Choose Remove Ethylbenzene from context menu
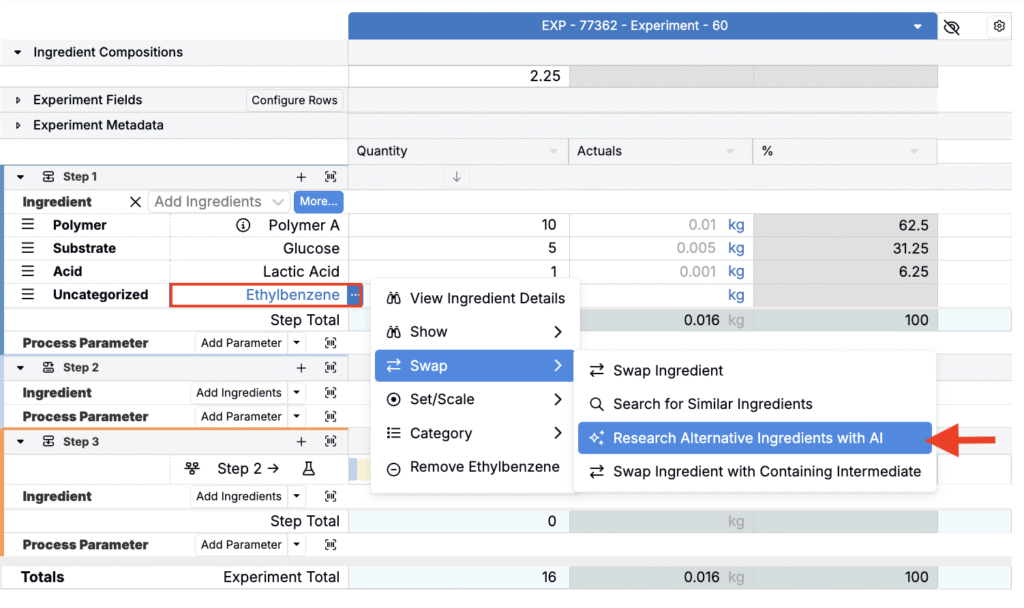The width and height of the screenshot is (1024, 608). click(473, 467)
